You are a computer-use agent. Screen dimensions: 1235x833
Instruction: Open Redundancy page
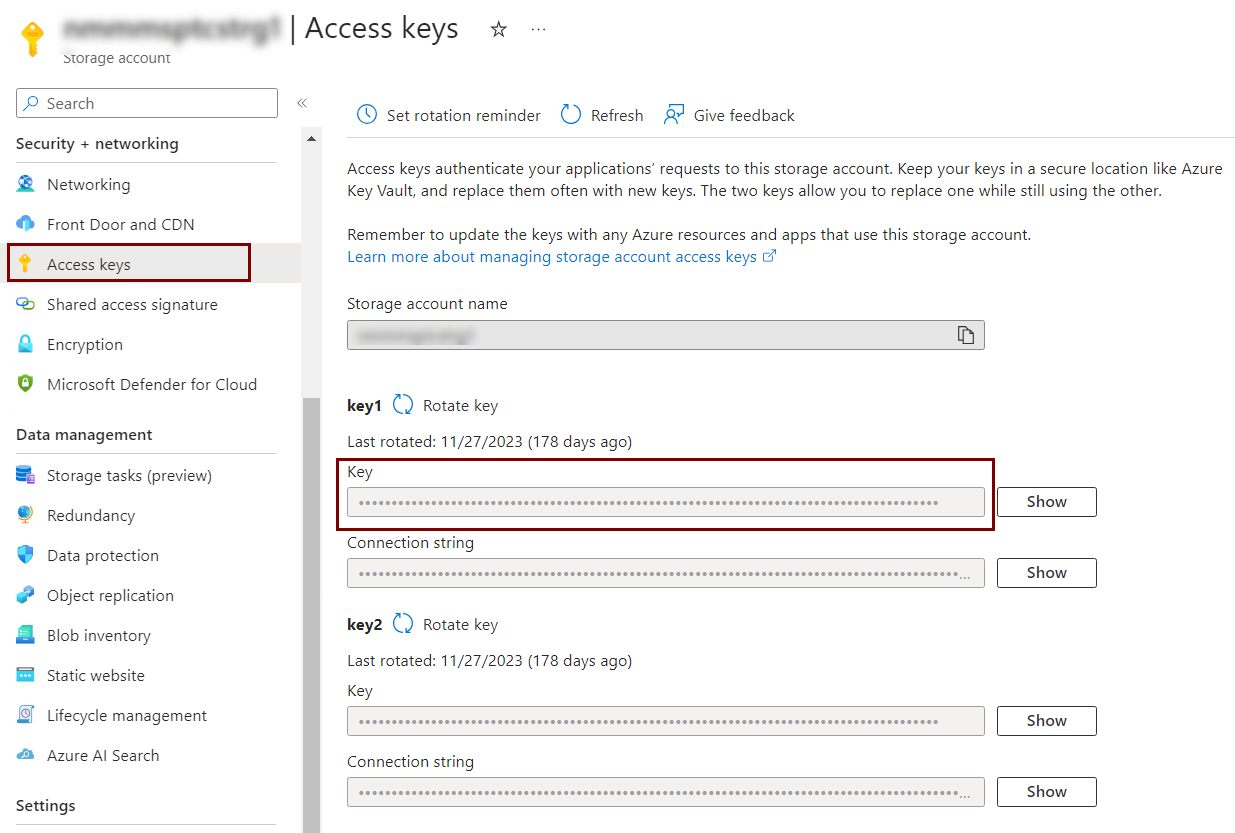91,516
